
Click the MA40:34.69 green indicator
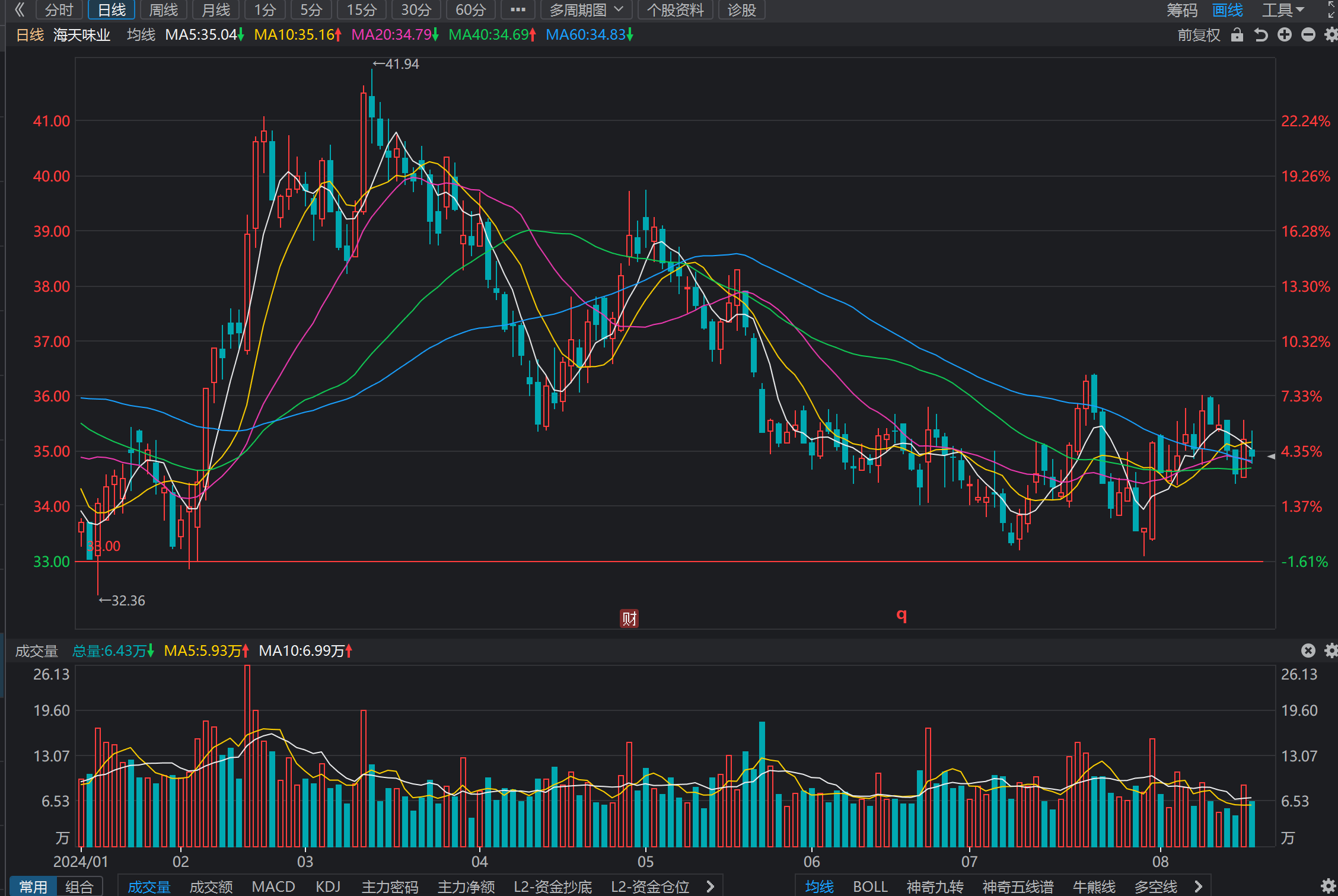(x=492, y=35)
